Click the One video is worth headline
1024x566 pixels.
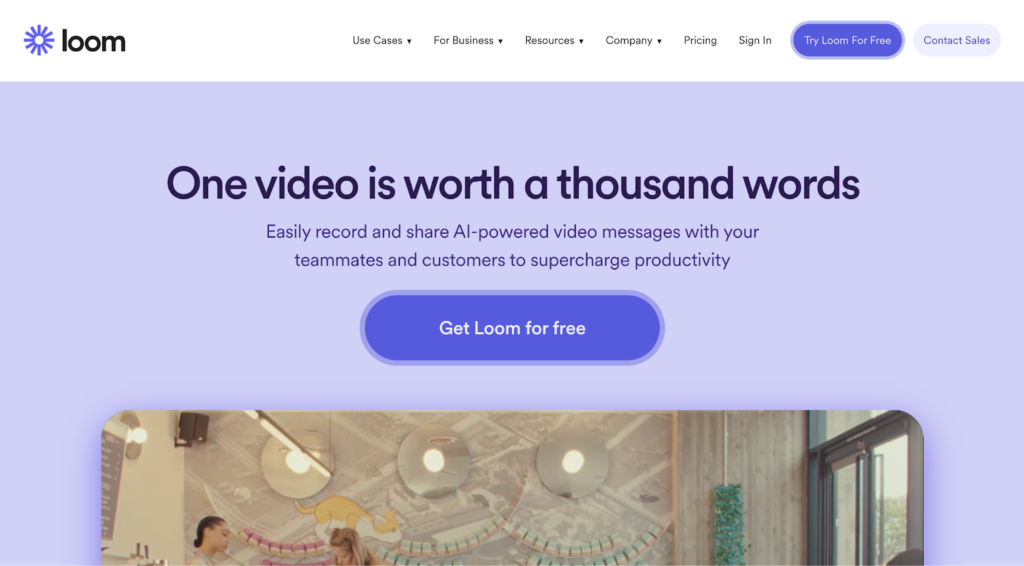(x=513, y=183)
